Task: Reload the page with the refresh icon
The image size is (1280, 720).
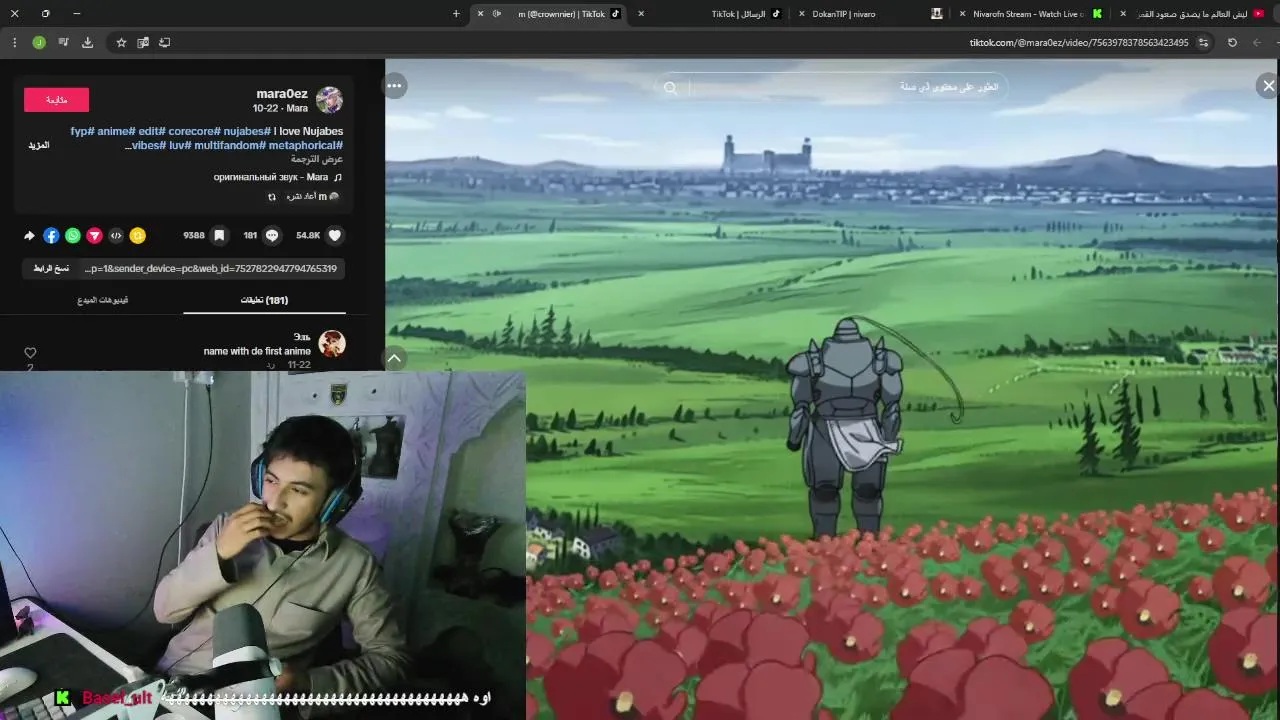Action: tap(1232, 42)
